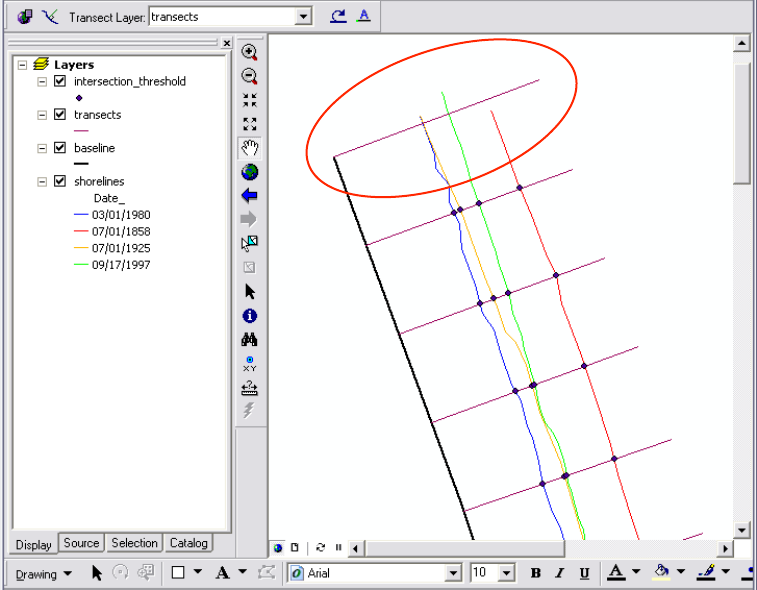Go back to previous extent arrow
Viewport: 757px width, 590px height.
(250, 195)
